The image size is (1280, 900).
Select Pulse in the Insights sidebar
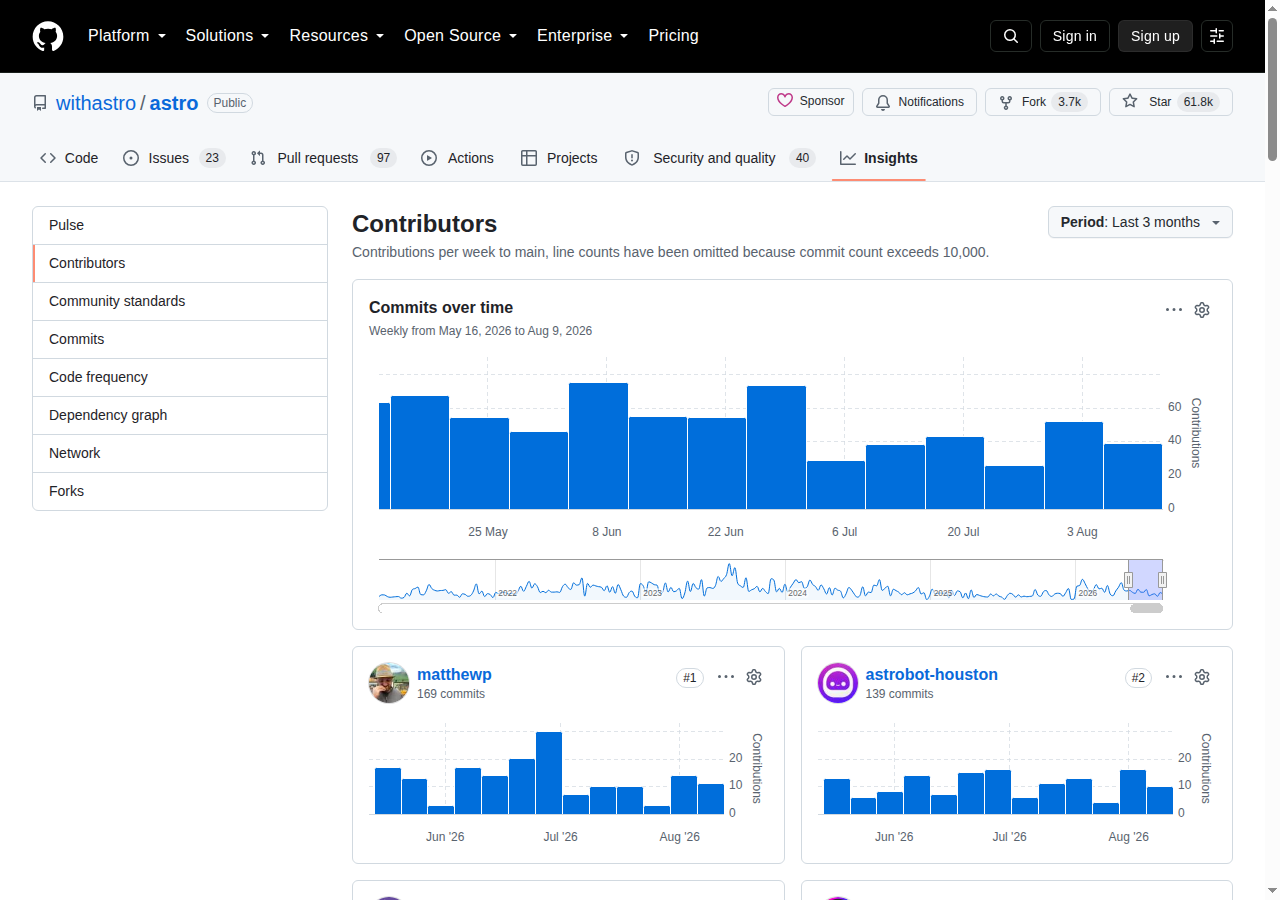click(x=180, y=226)
